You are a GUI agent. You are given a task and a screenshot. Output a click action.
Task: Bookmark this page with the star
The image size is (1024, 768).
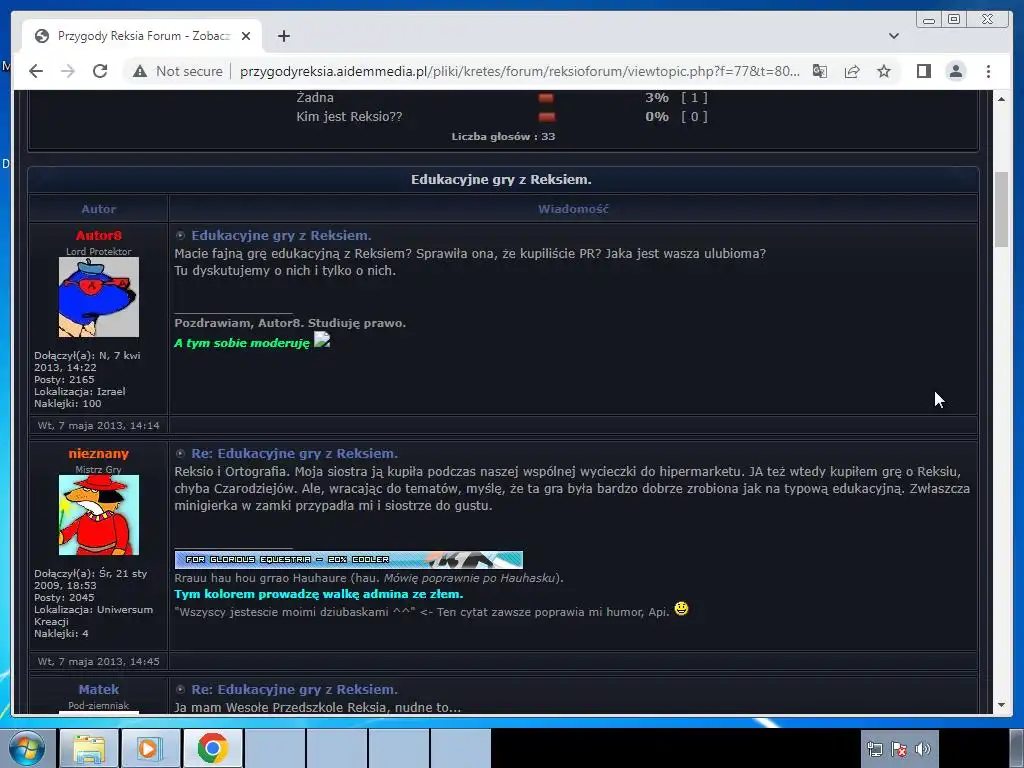pos(884,71)
